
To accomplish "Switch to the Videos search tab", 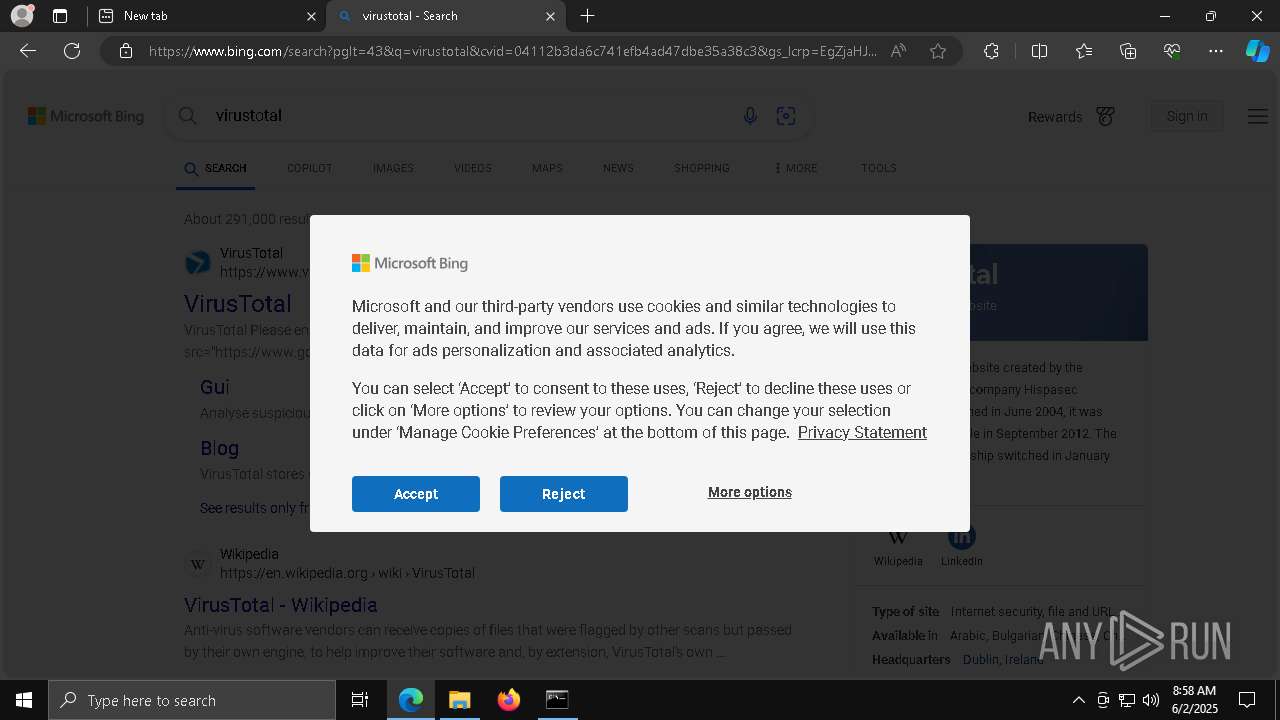I will pos(473,168).
